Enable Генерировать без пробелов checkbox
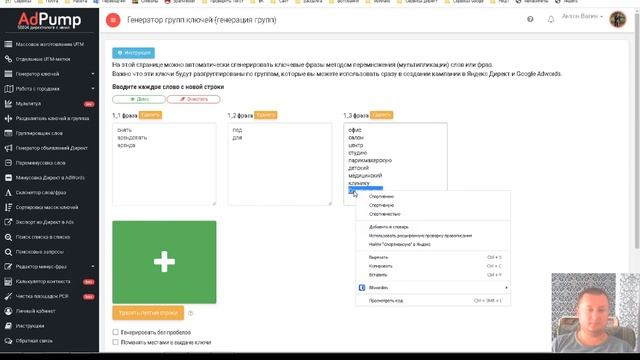The height and width of the screenshot is (360, 640). 116,332
